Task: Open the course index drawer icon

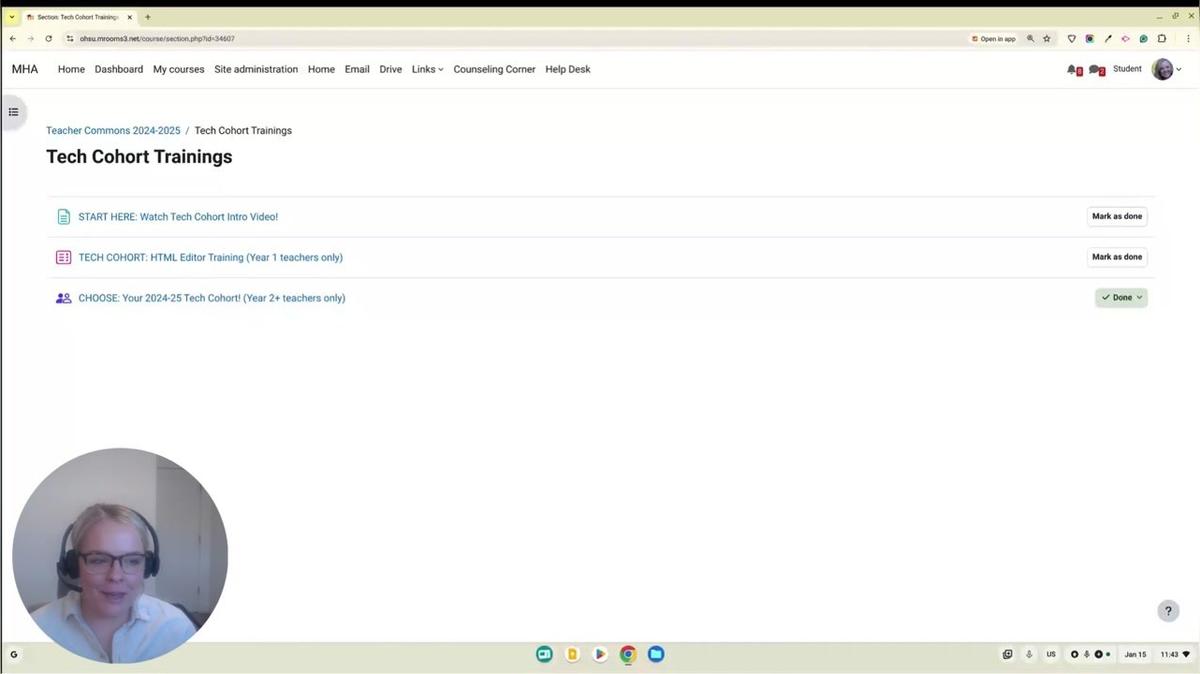Action: (x=13, y=112)
